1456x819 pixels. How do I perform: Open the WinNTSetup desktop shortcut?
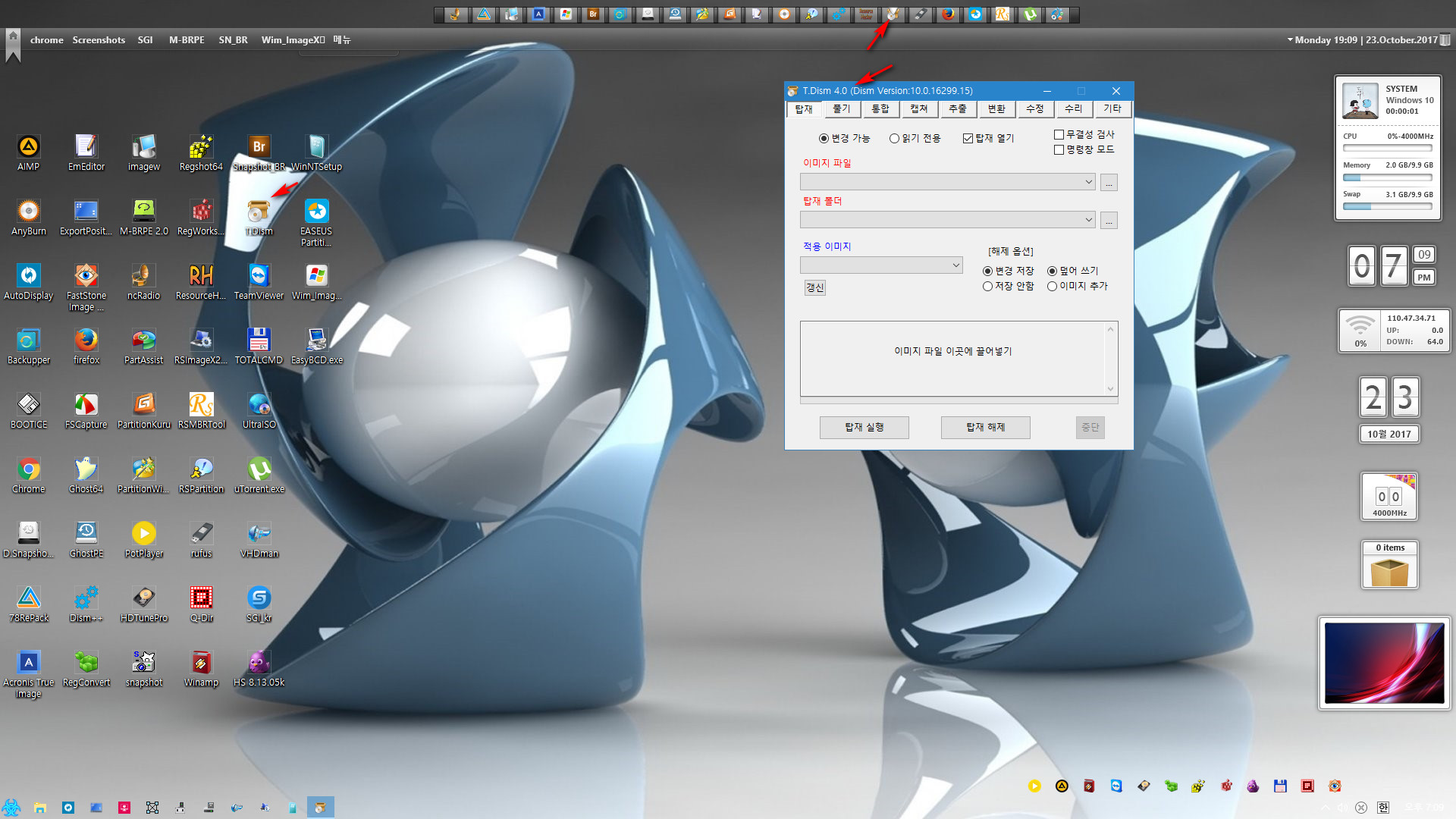(x=316, y=152)
